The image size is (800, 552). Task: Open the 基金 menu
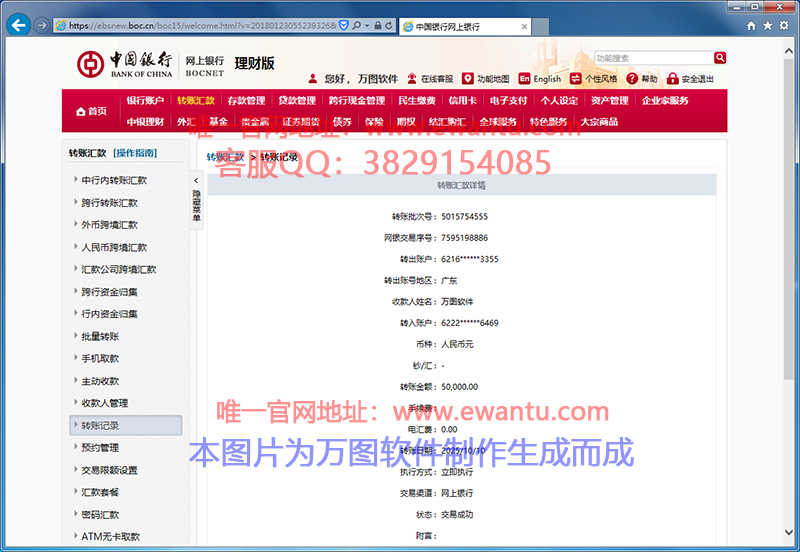click(218, 121)
